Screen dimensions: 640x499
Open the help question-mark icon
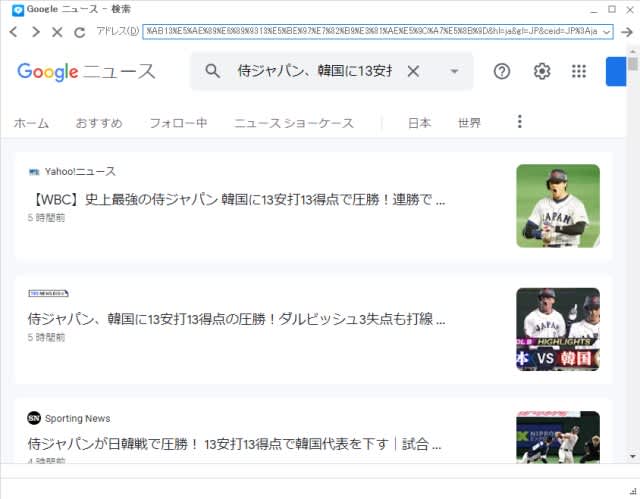click(x=502, y=71)
